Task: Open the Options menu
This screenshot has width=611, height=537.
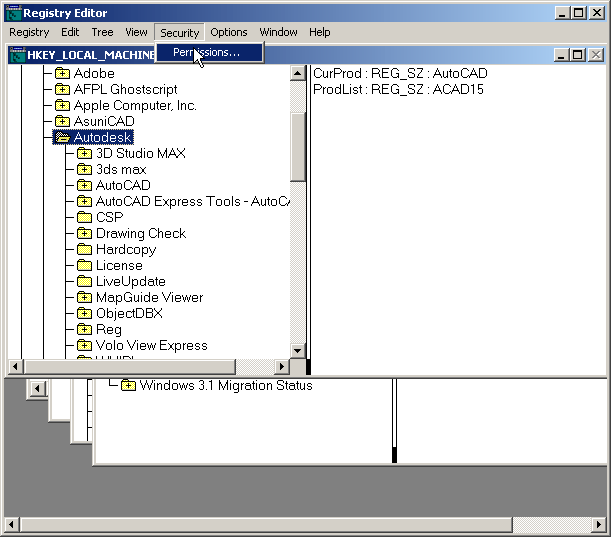Action: click(x=228, y=32)
